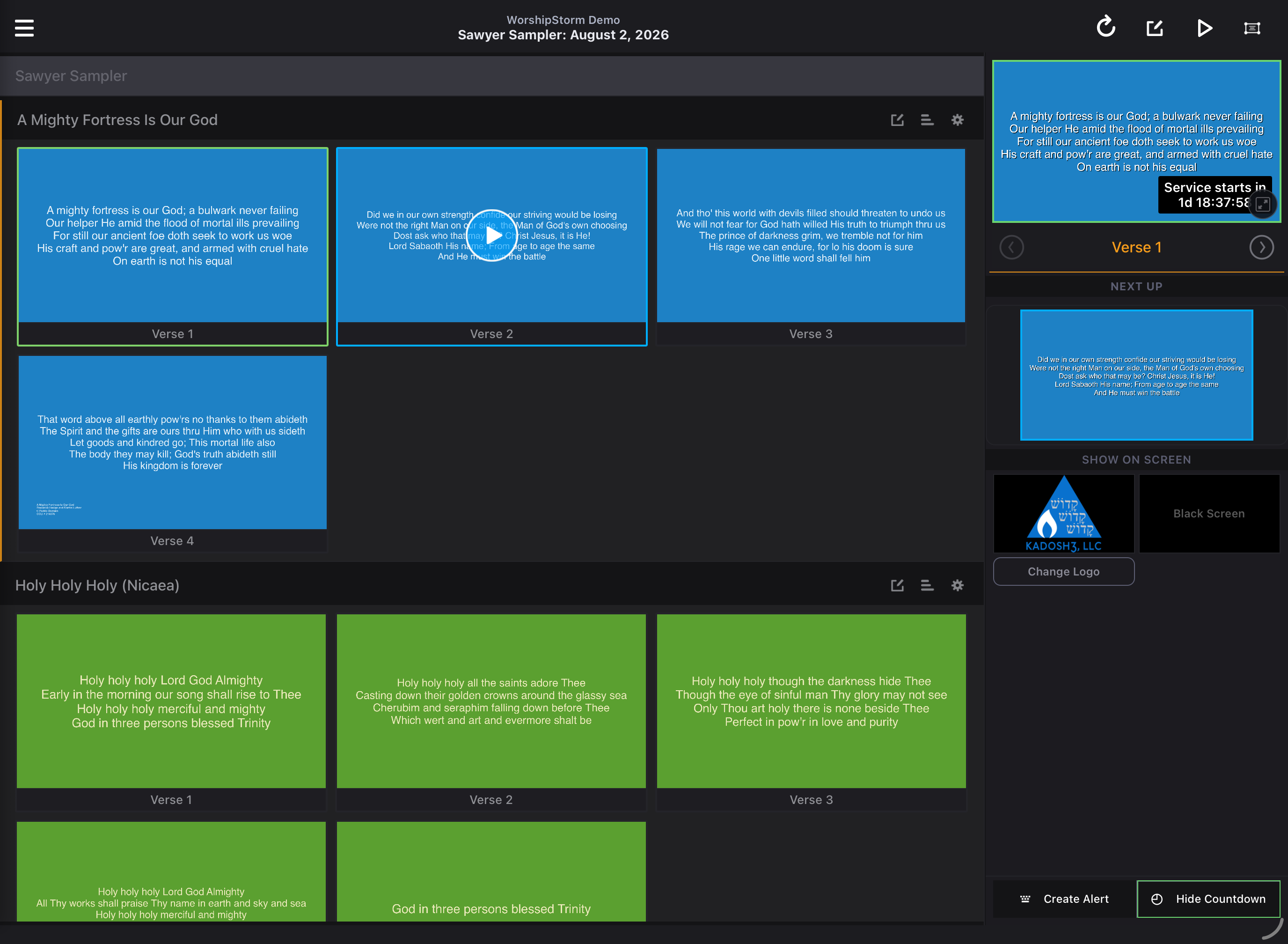Expand the live preview with the fullscreen icon
The width and height of the screenshot is (1288, 944).
tap(1262, 204)
